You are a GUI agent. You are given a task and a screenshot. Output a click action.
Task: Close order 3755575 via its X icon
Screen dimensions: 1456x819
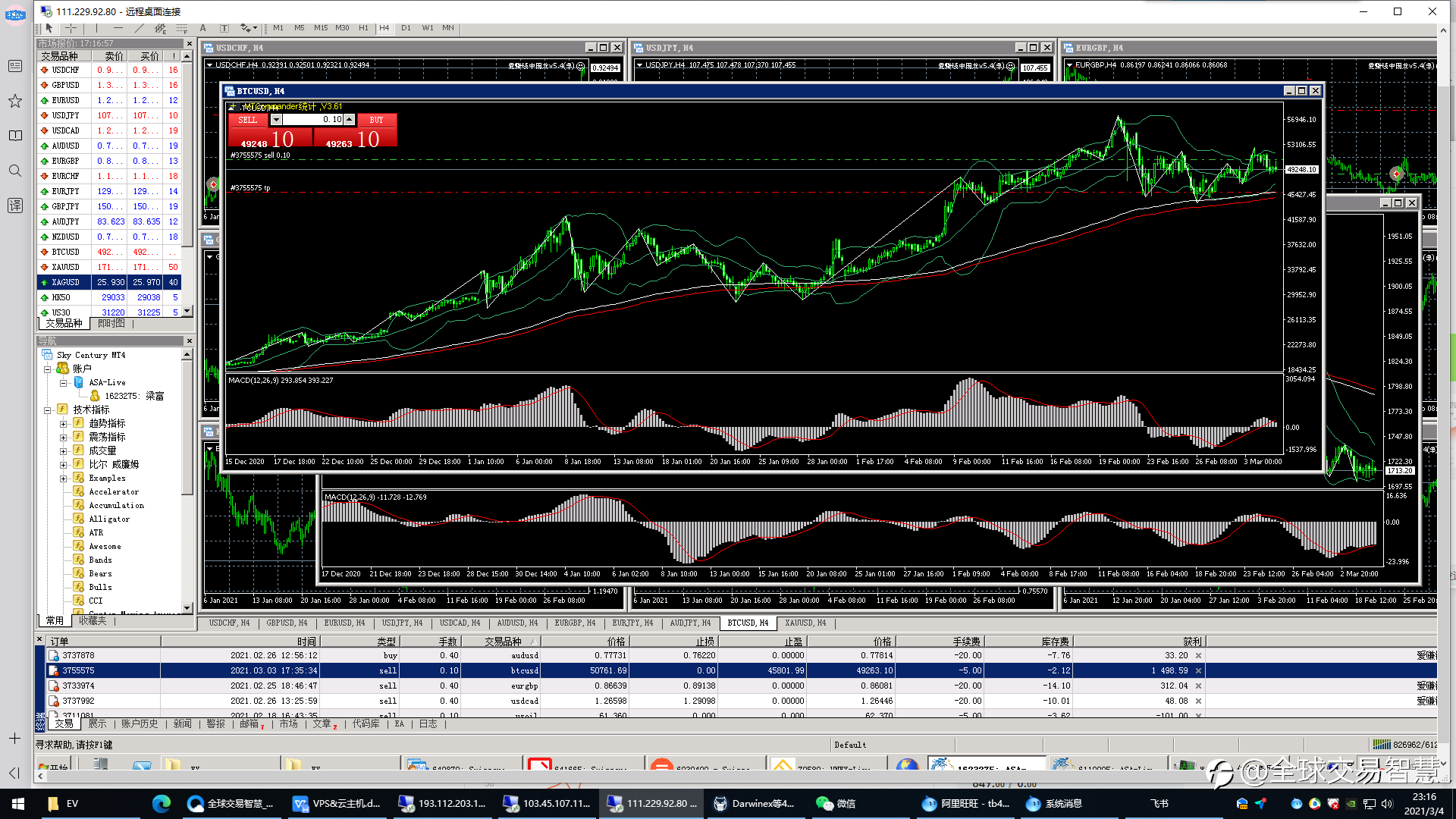[1198, 670]
